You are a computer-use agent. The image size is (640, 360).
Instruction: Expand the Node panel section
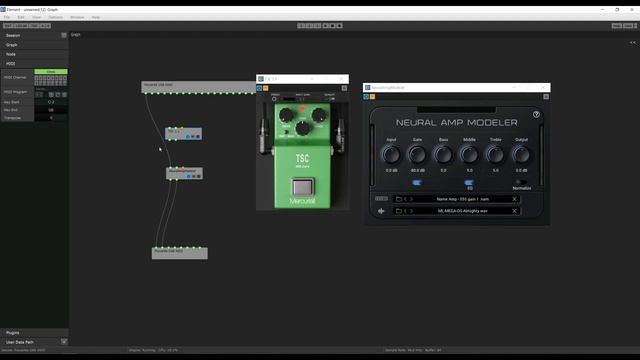34,54
